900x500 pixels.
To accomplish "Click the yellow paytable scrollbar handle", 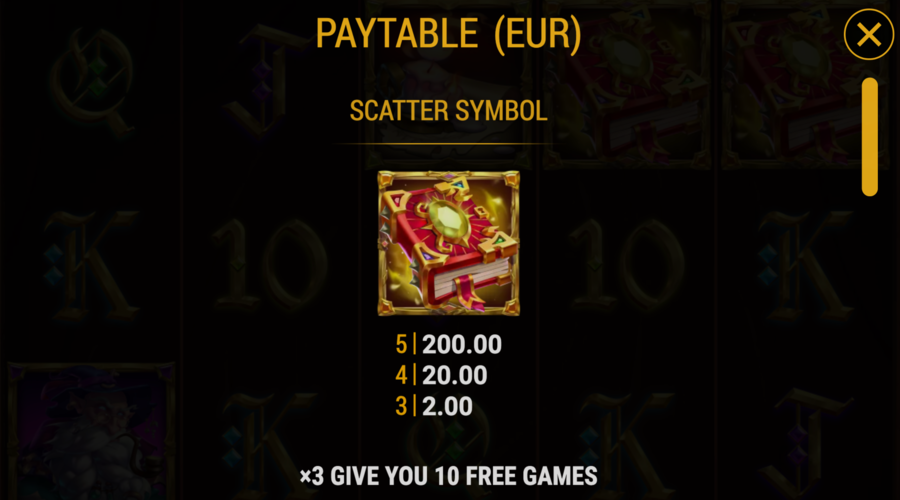I will pyautogui.click(x=870, y=137).
